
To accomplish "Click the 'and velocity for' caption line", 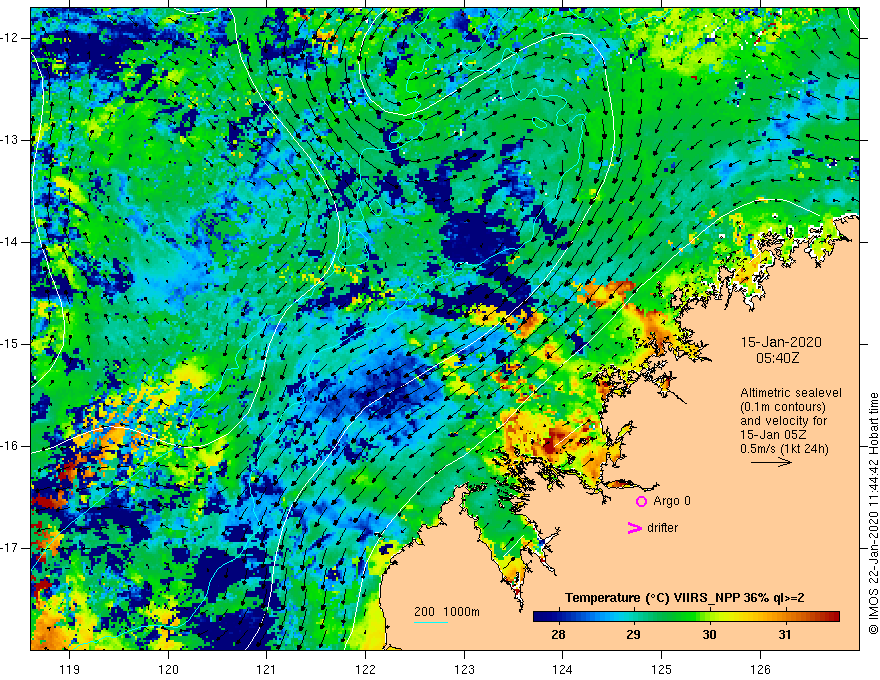I will coord(783,421).
